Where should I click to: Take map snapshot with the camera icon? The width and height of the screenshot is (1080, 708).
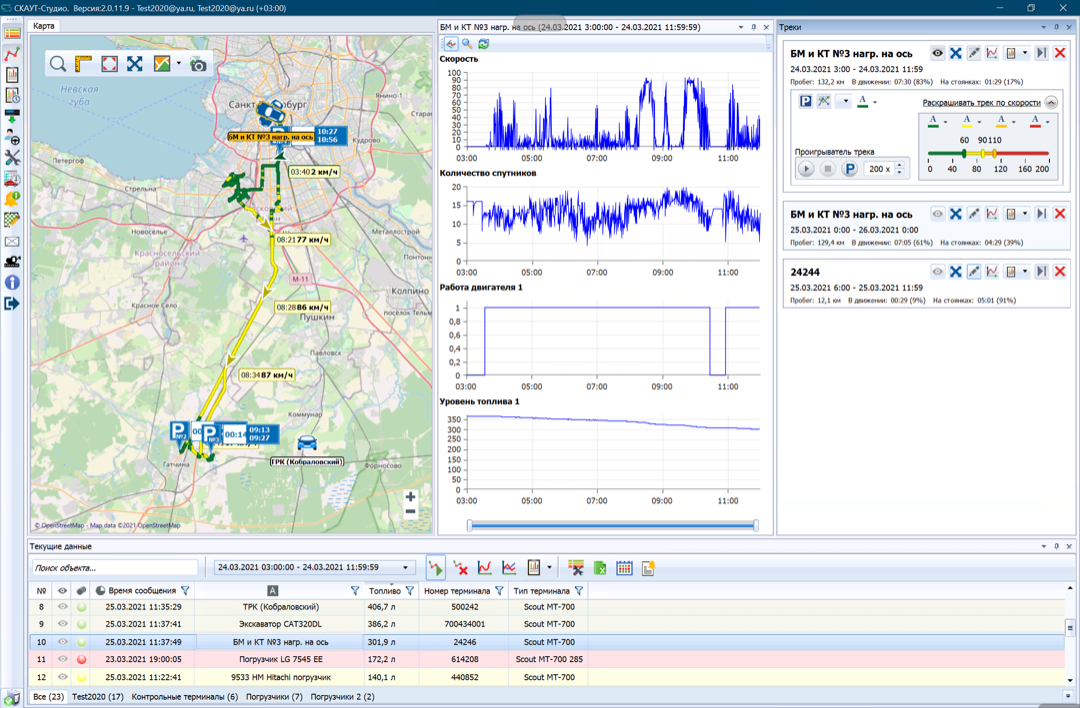point(198,65)
